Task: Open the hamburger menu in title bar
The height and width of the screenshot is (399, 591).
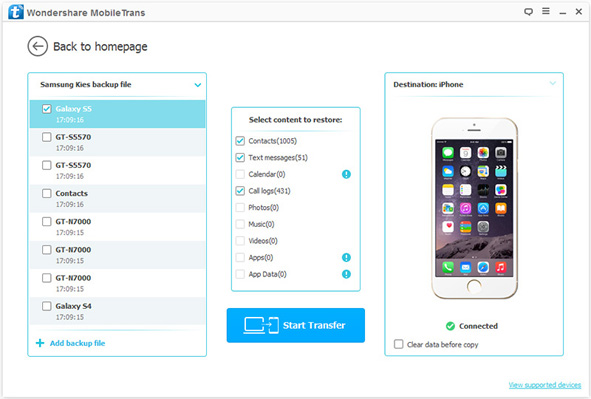Action: [x=546, y=11]
